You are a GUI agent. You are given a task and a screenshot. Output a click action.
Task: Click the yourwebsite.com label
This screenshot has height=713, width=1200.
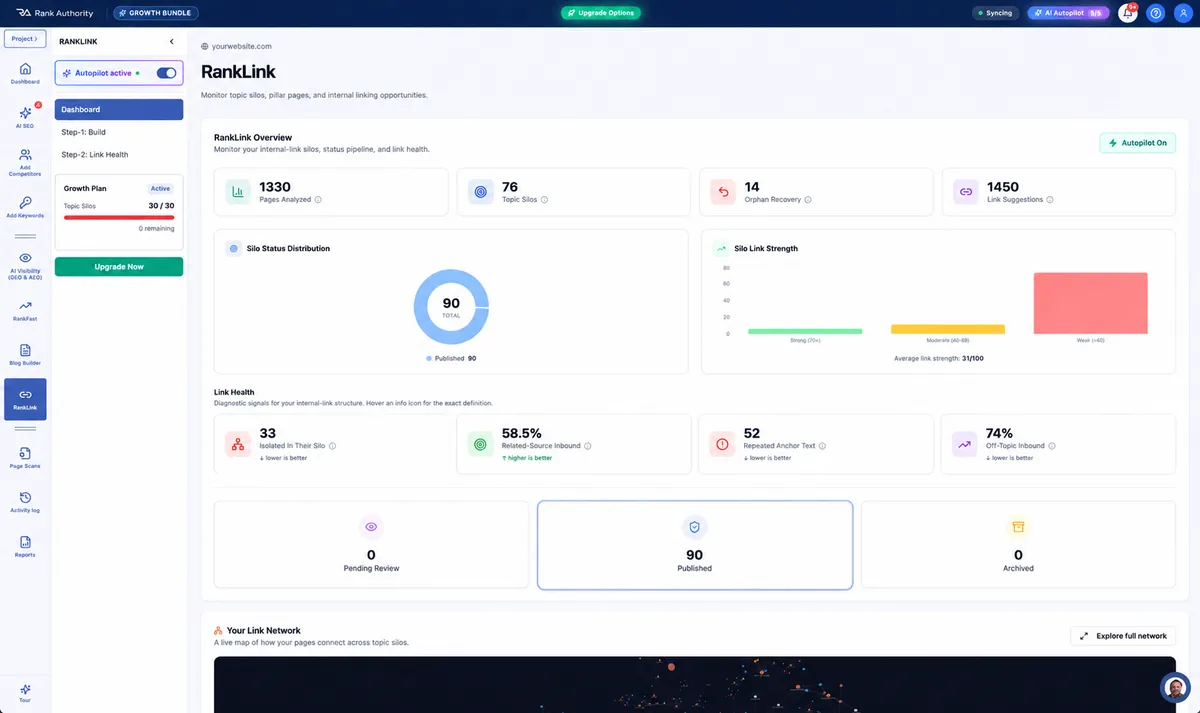237,46
